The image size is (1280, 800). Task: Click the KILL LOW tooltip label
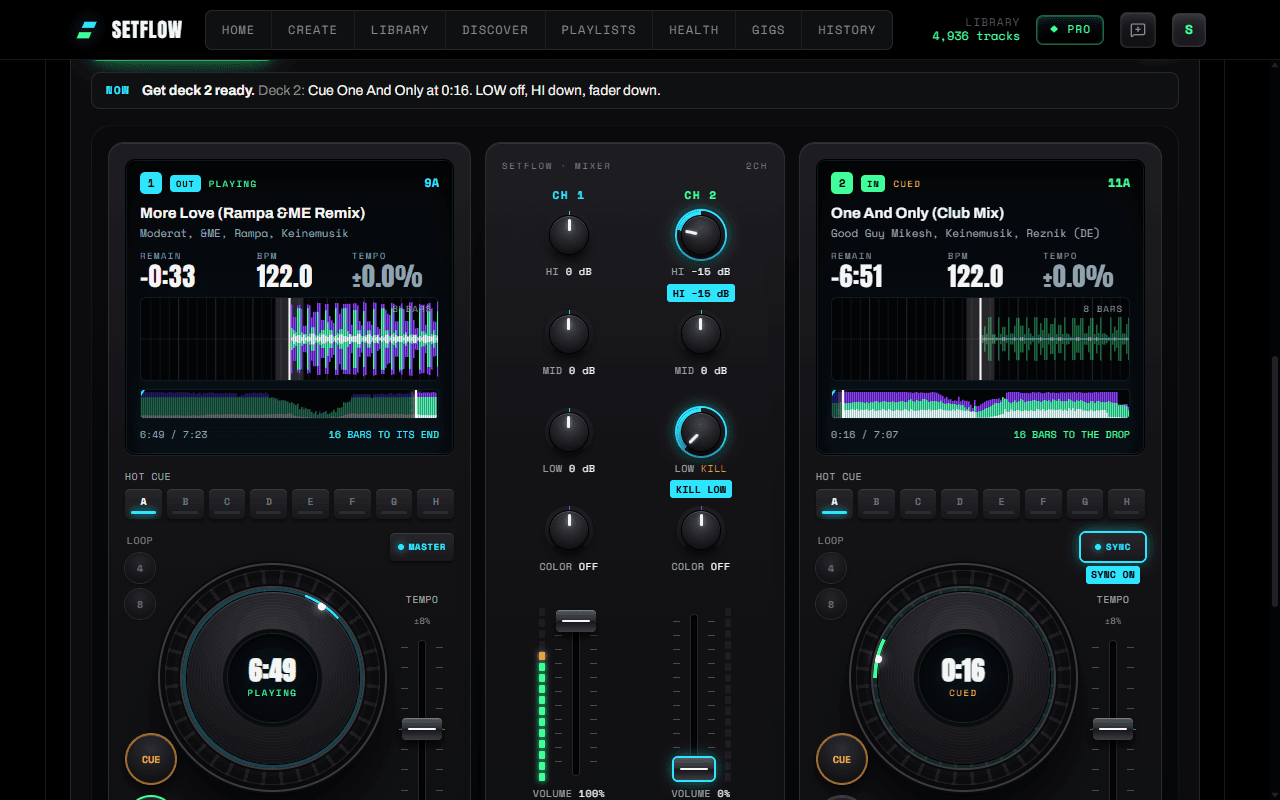coord(701,489)
